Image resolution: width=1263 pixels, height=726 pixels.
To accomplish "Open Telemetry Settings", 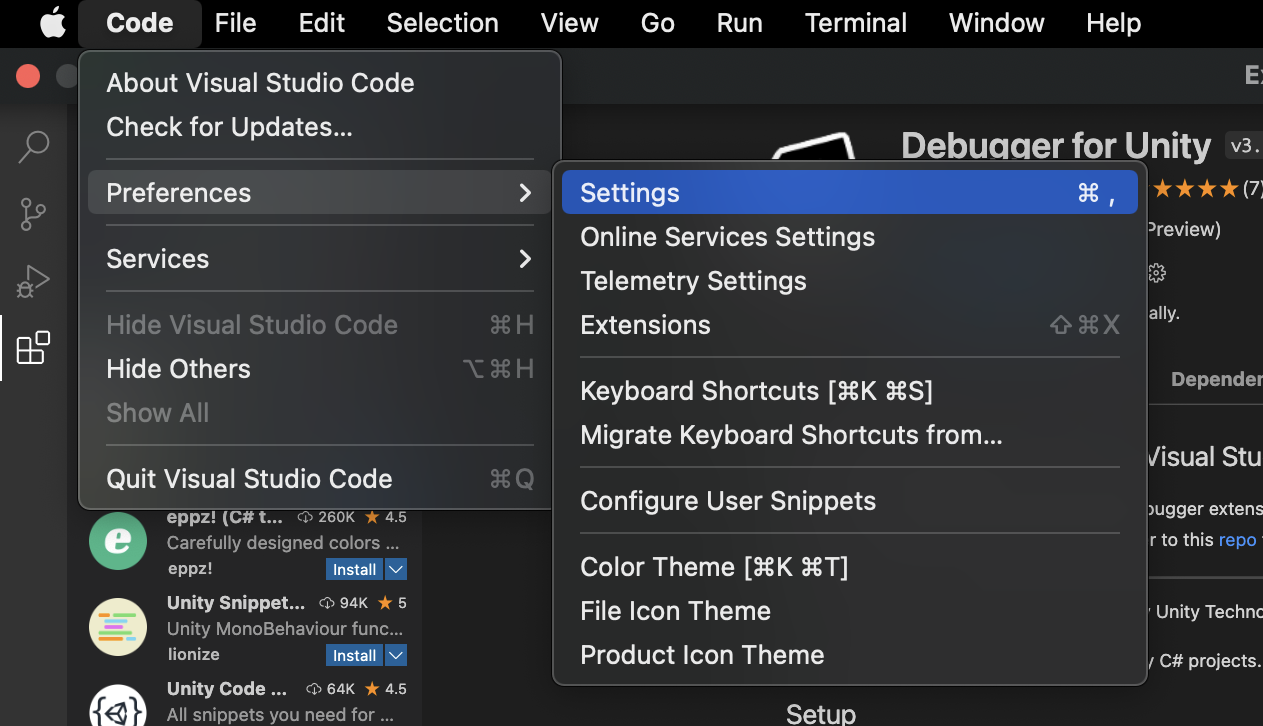I will 850,280.
